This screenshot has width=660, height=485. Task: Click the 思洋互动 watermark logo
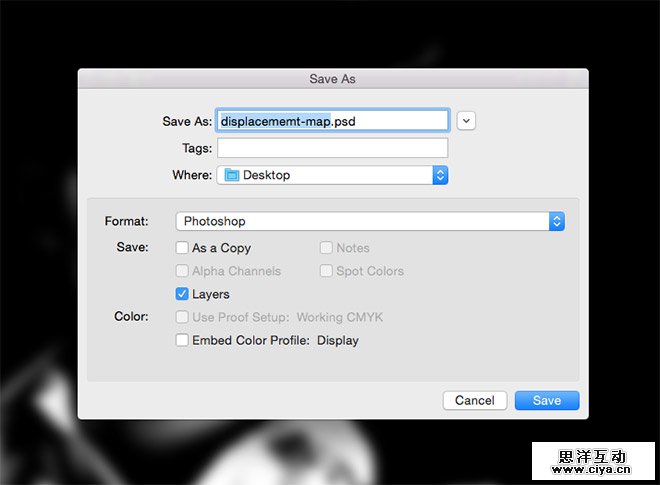[593, 456]
